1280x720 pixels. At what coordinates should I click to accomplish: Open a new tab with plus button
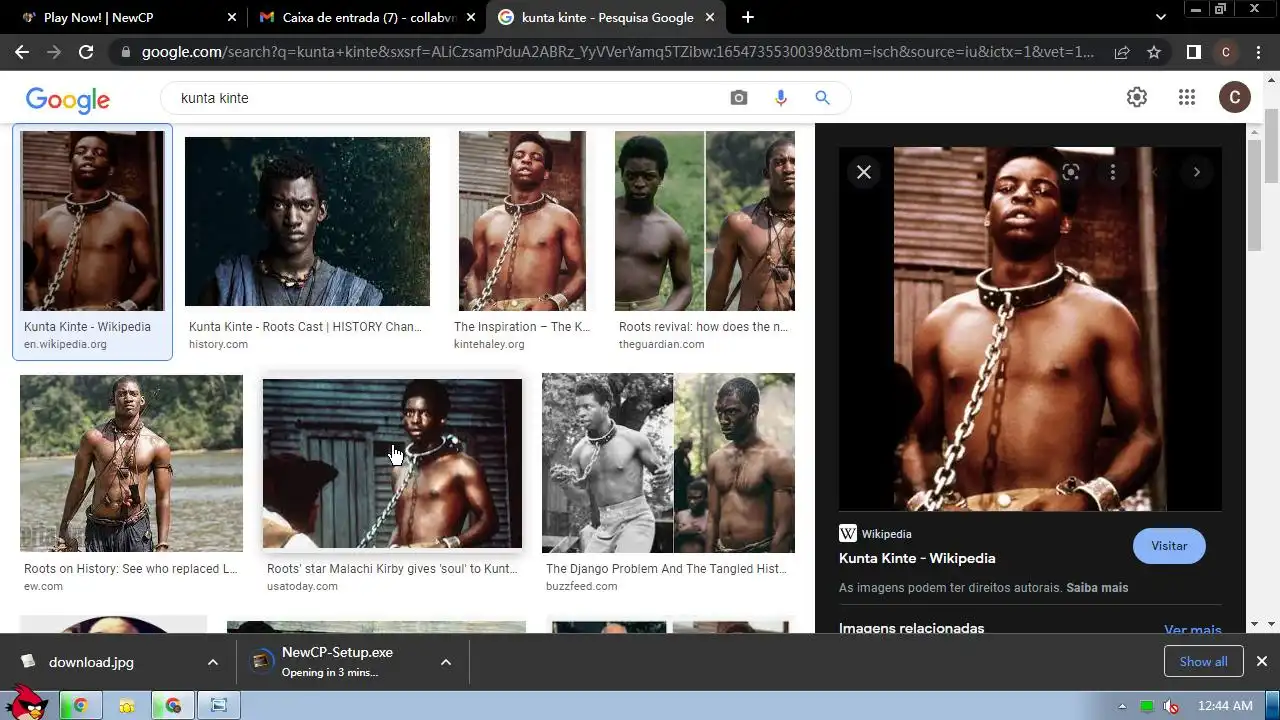[748, 17]
